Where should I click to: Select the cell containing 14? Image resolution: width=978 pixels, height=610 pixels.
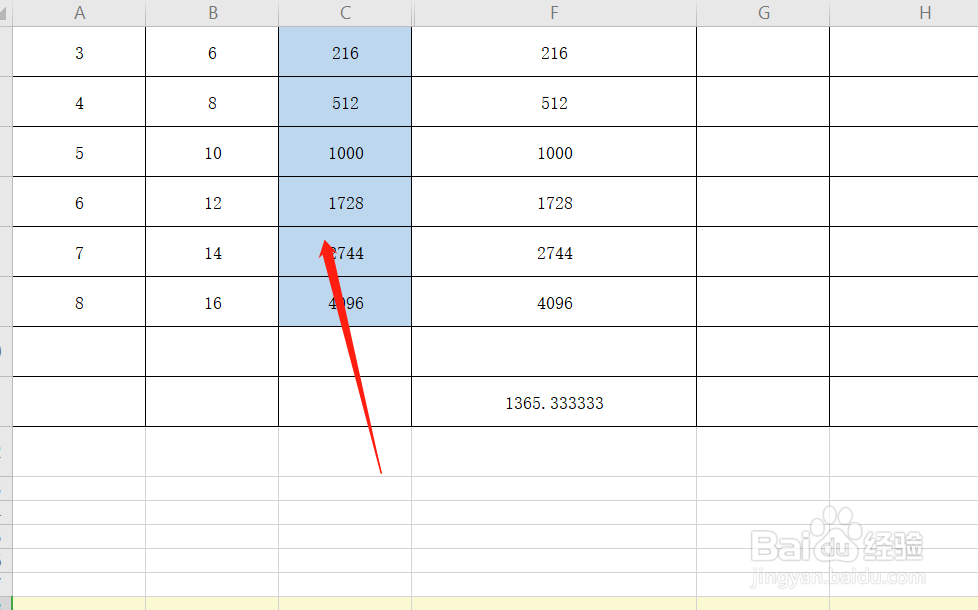(212, 252)
